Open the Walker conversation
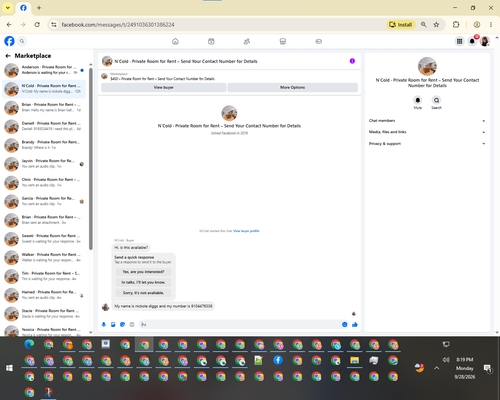This screenshot has width=500, height=400. point(44,257)
